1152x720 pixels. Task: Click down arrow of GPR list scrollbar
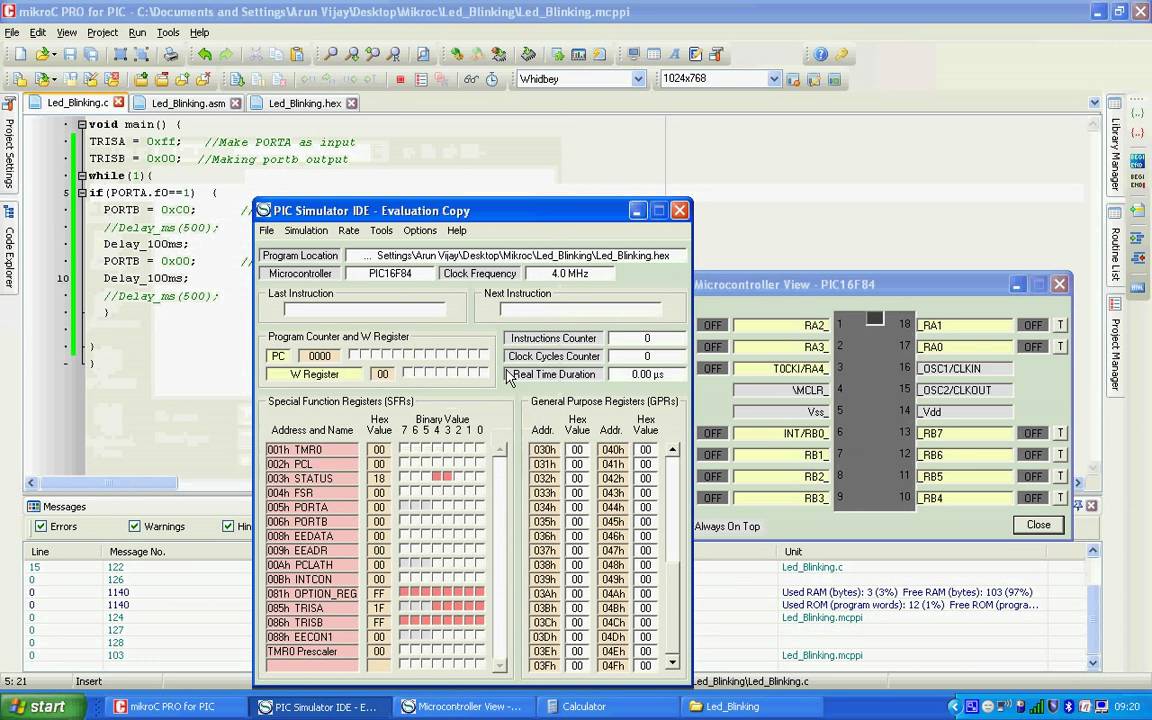point(672,663)
